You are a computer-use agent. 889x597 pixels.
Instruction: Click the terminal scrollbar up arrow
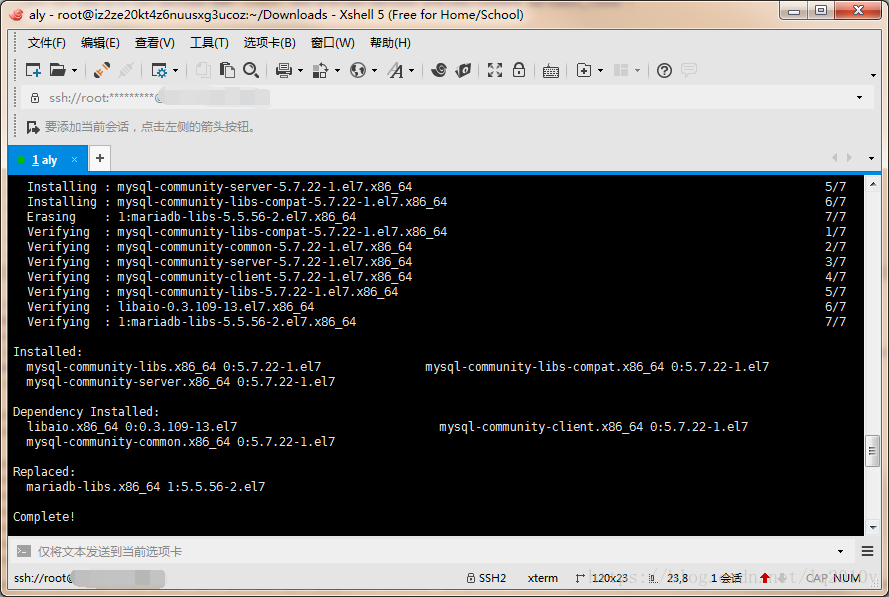[x=873, y=184]
